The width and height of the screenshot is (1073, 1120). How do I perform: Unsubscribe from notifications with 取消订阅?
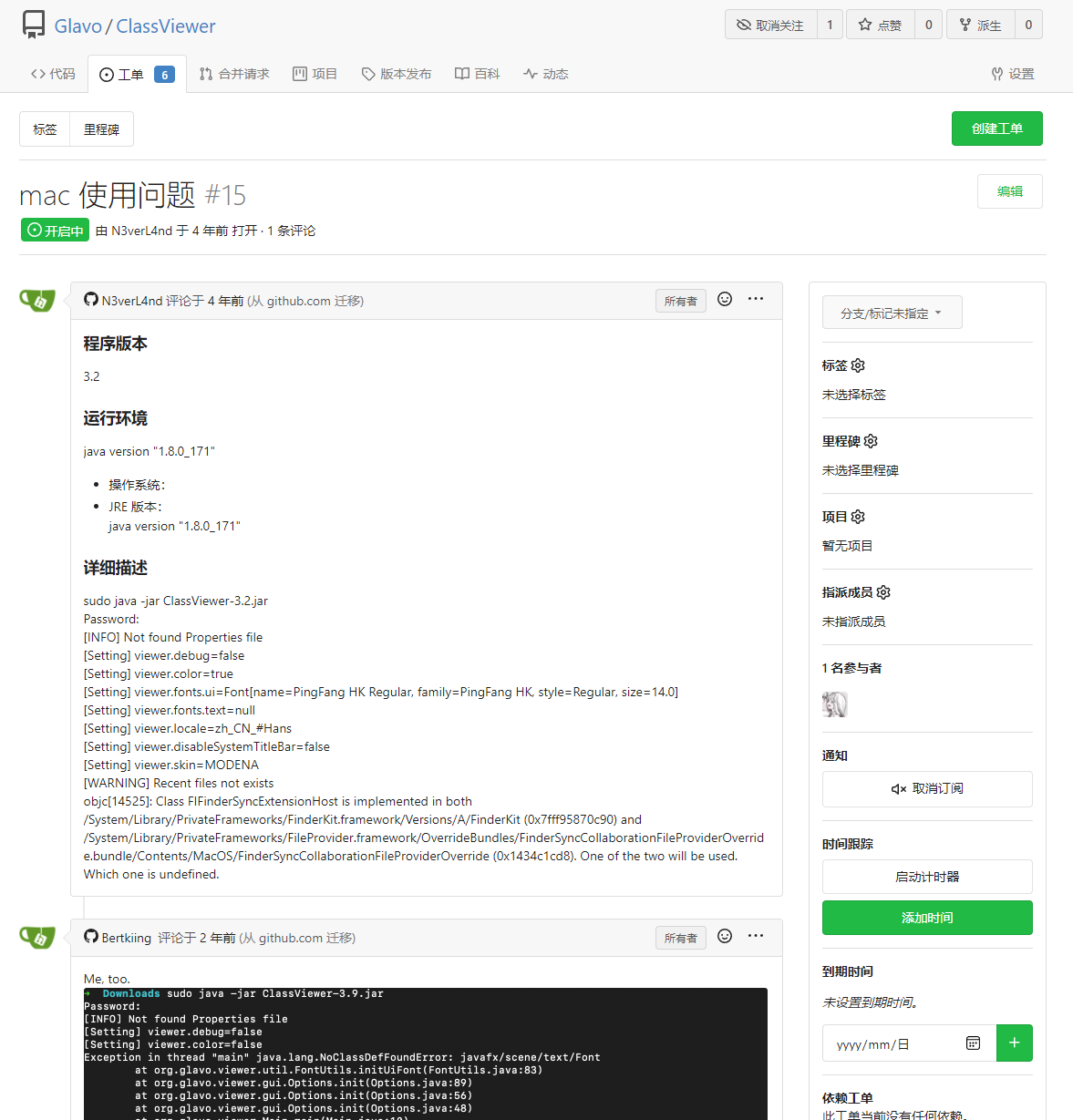(x=927, y=788)
